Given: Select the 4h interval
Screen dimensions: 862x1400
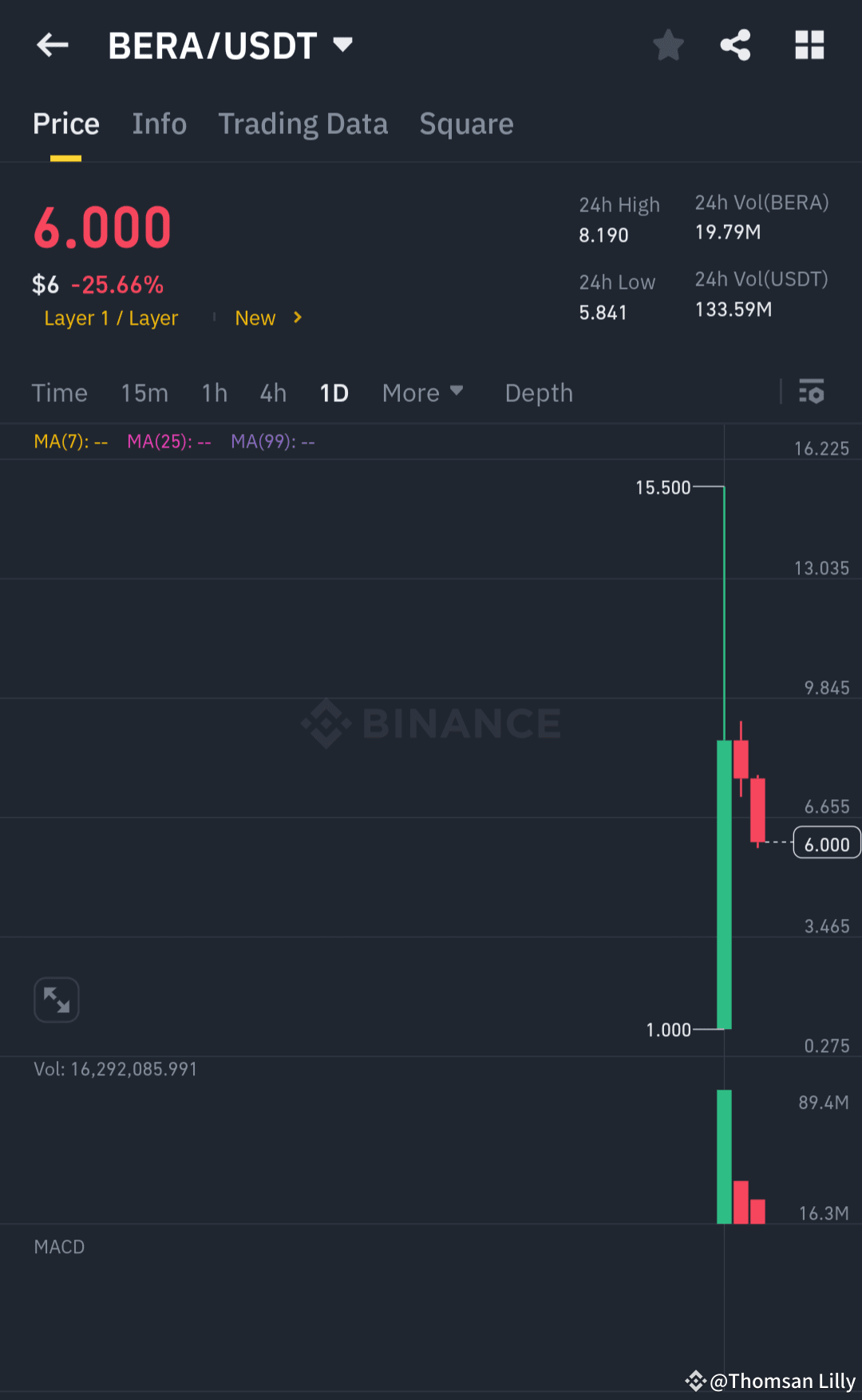Looking at the screenshot, I should click(x=273, y=392).
